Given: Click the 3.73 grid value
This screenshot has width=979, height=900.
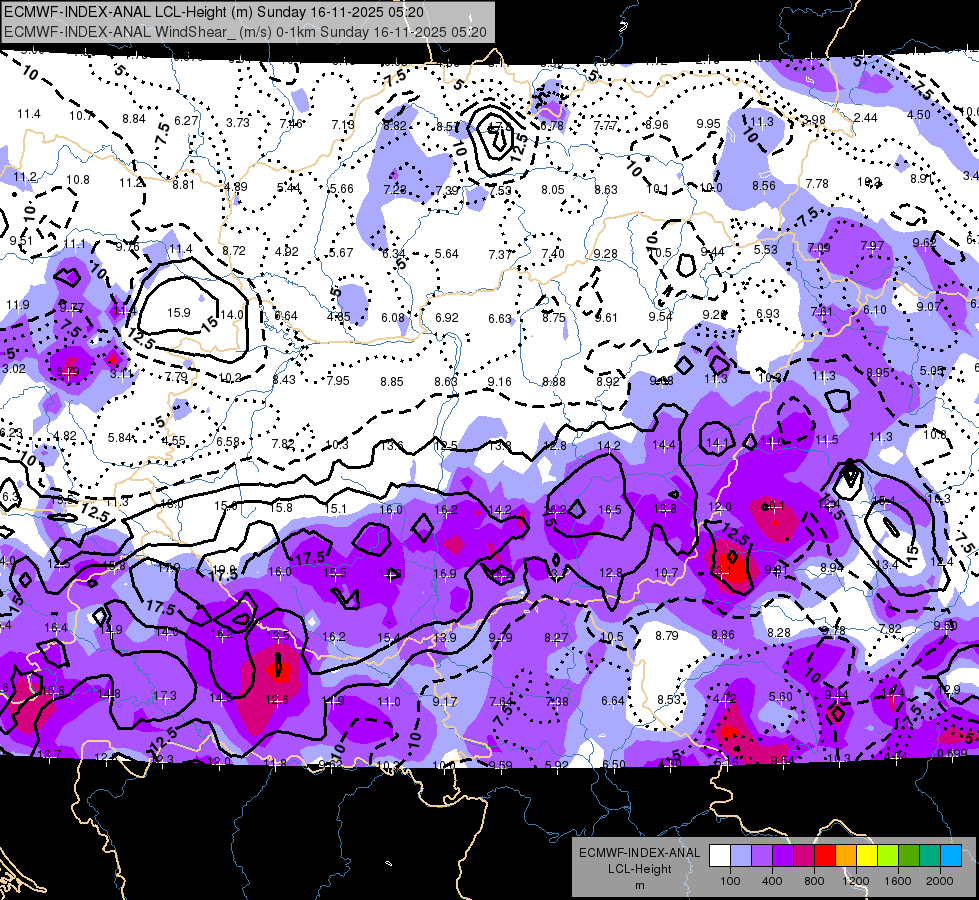Looking at the screenshot, I should pyautogui.click(x=238, y=122).
